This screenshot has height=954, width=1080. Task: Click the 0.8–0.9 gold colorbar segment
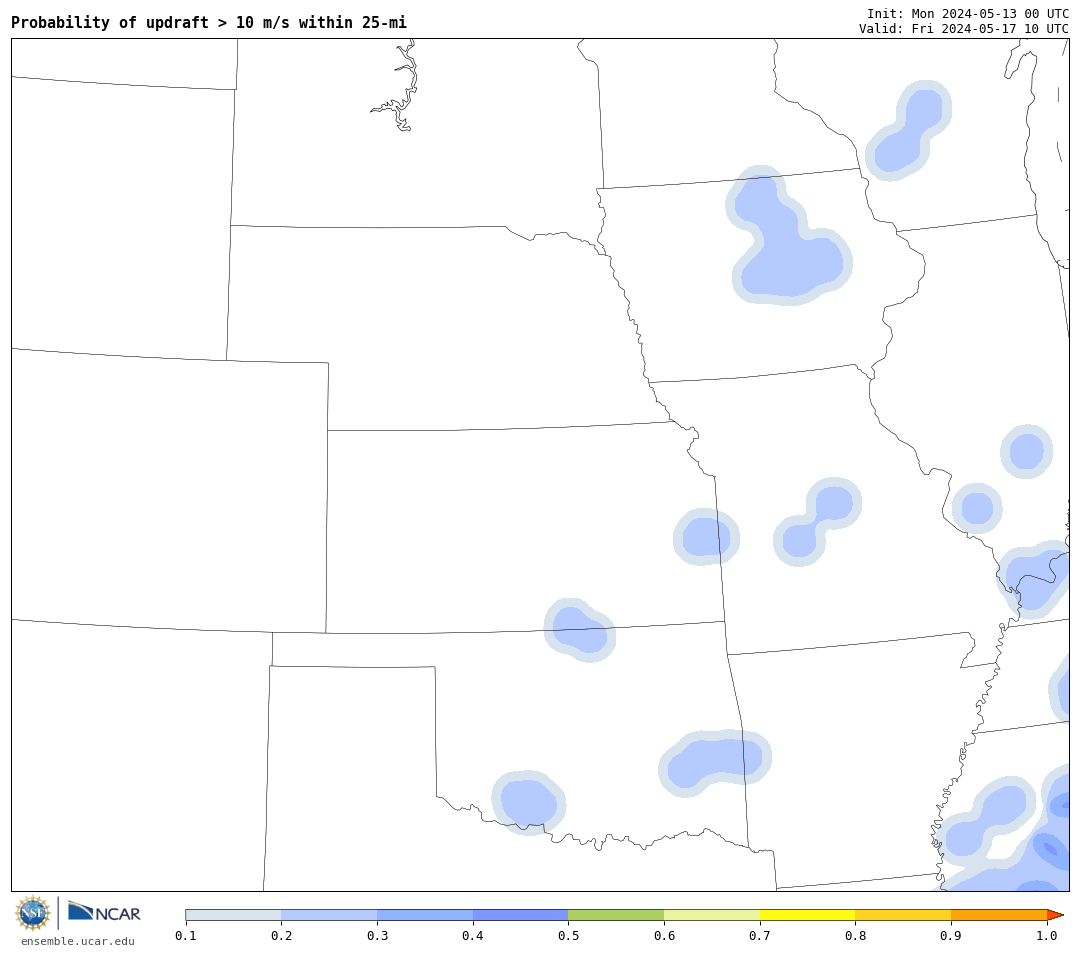coord(904,915)
